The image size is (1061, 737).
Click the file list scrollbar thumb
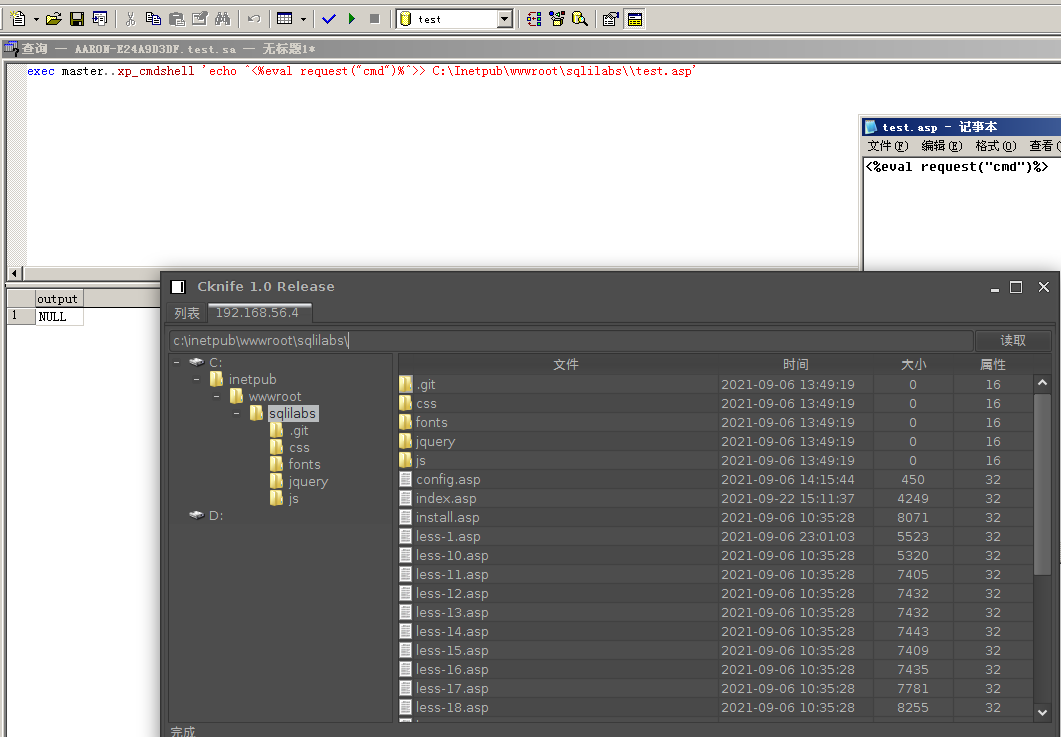point(1042,485)
